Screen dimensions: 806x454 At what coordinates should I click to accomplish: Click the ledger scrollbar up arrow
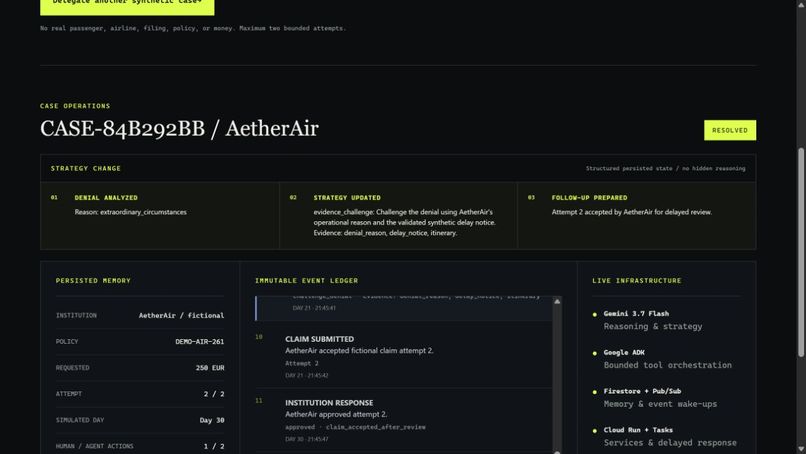coord(557,302)
